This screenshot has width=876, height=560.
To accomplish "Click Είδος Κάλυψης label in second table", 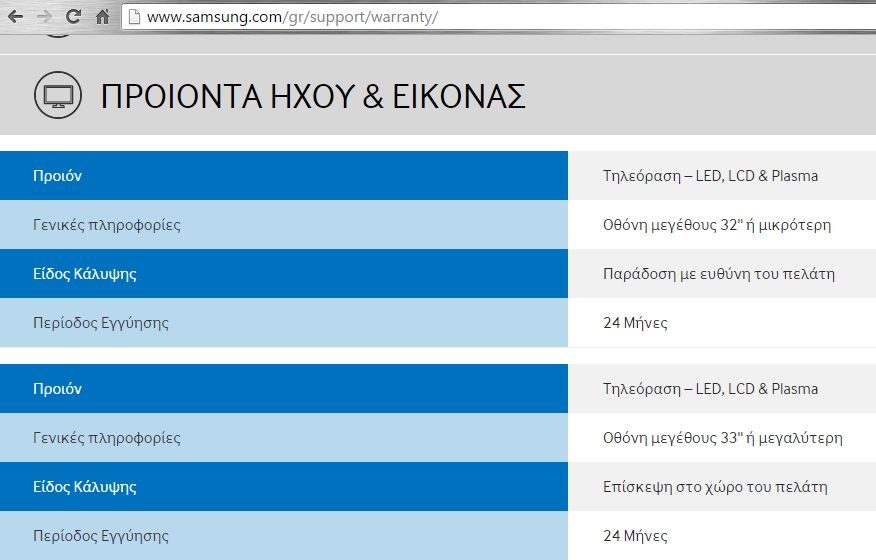I will (84, 487).
